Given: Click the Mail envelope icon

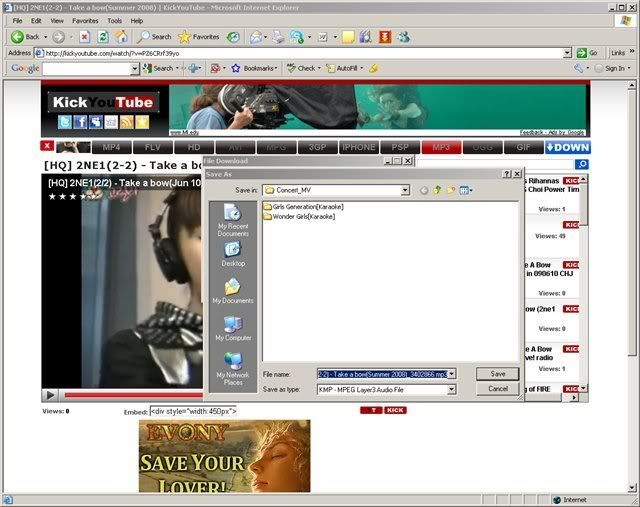Looking at the screenshot, I should [256, 37].
